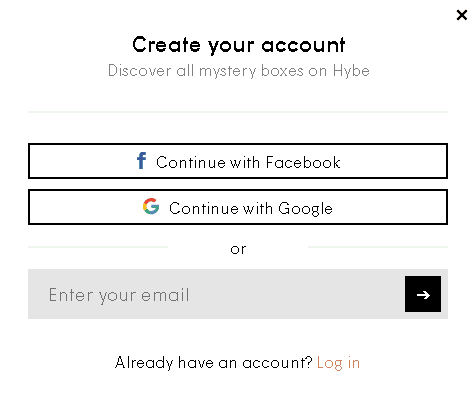Click the Create your account heading
Image resolution: width=475 pixels, height=399 pixels.
tap(239, 45)
